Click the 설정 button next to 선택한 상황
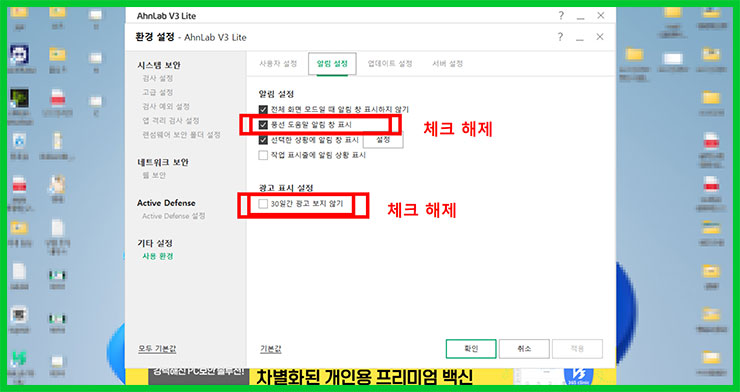 383,140
